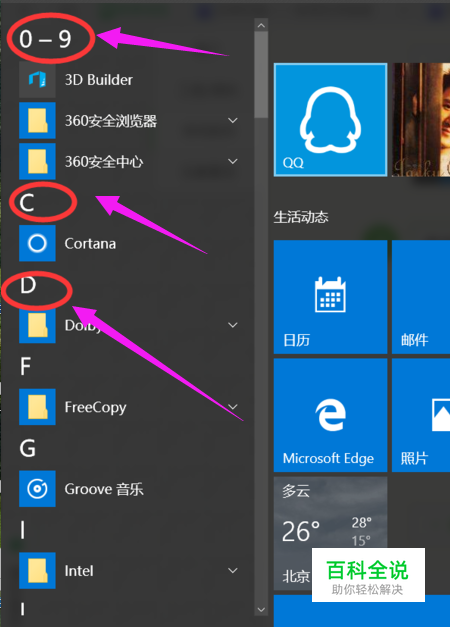
Task: Click the D letter group header
Action: pos(28,285)
